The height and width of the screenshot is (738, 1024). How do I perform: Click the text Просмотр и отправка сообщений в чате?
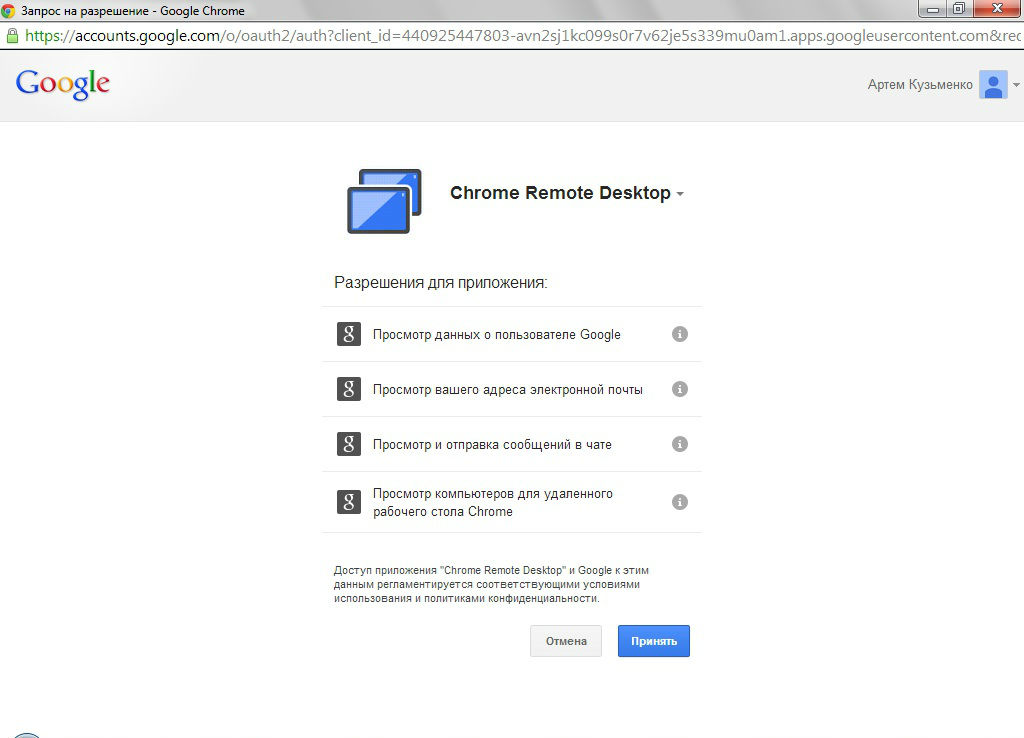(492, 444)
